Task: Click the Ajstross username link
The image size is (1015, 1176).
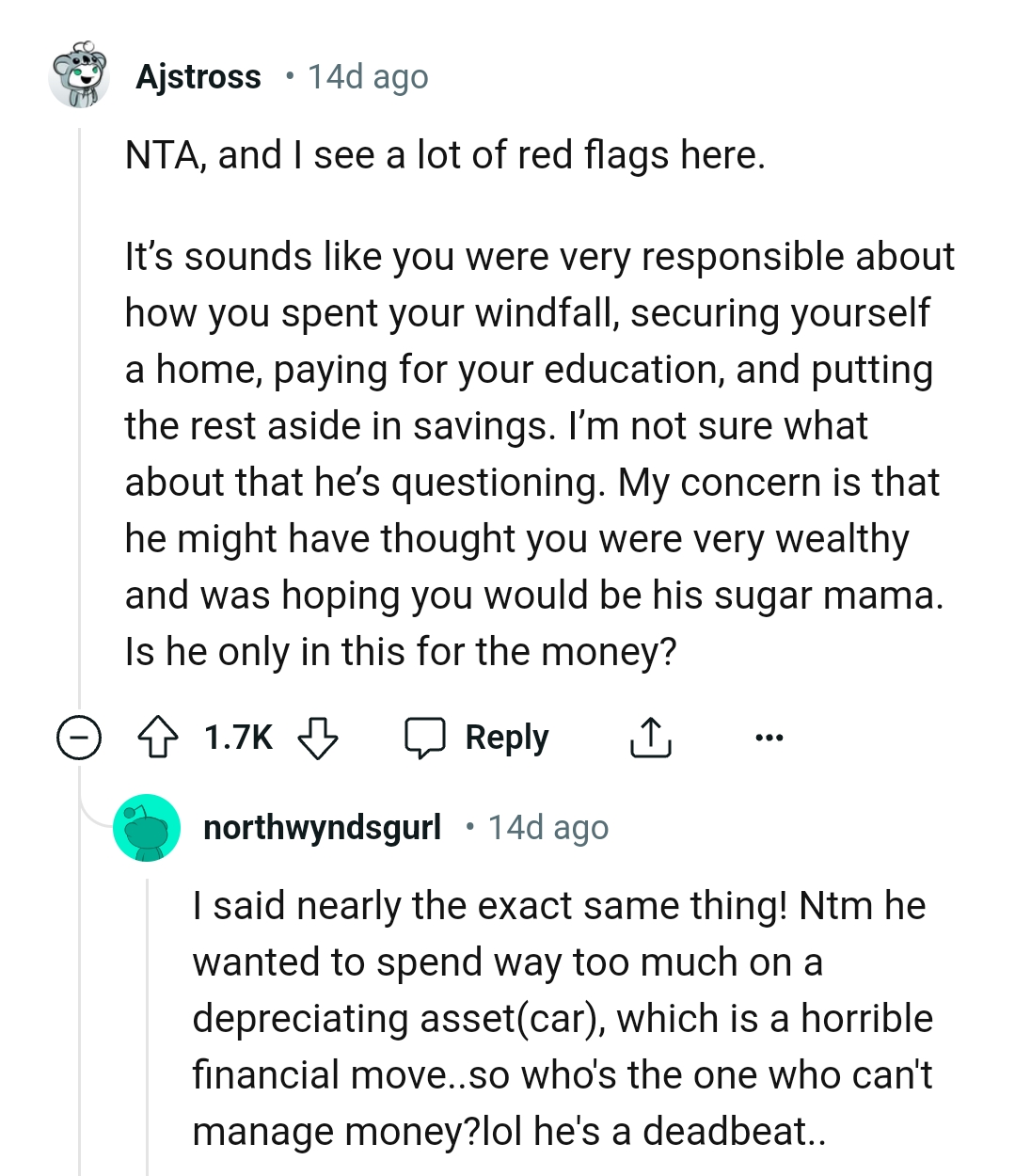Action: point(199,77)
